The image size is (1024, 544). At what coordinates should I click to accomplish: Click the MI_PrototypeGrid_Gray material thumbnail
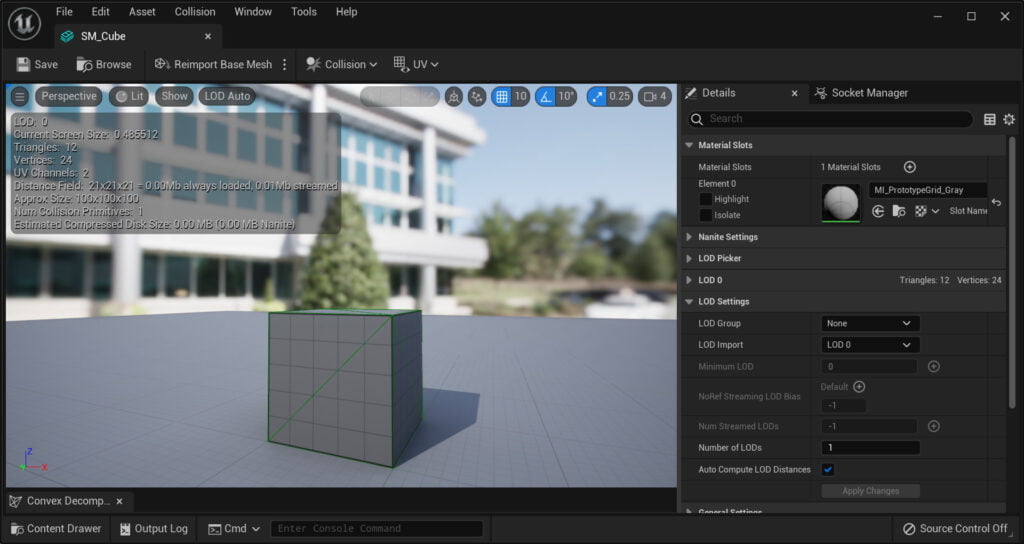[840, 202]
